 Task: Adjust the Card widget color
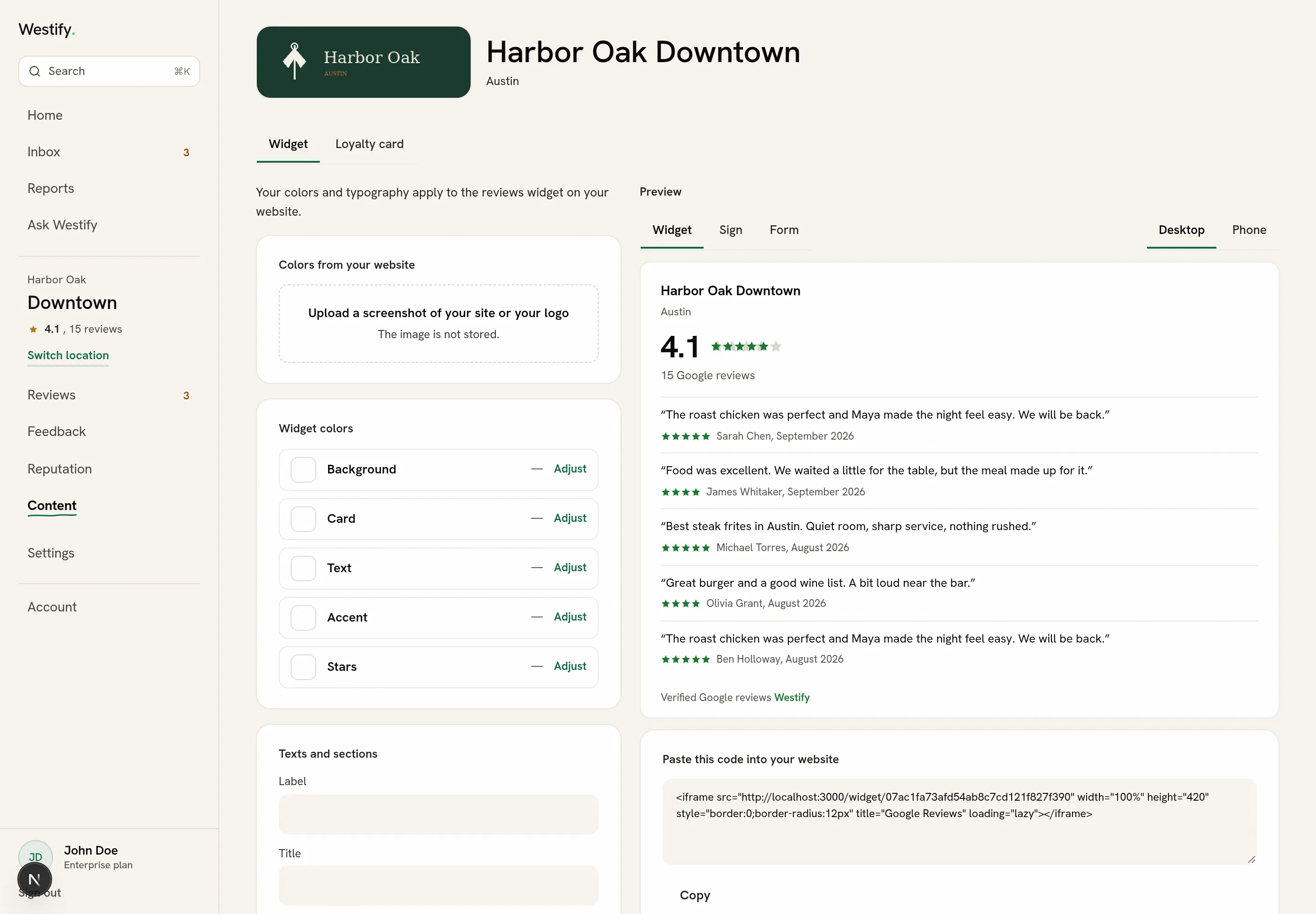click(x=570, y=518)
